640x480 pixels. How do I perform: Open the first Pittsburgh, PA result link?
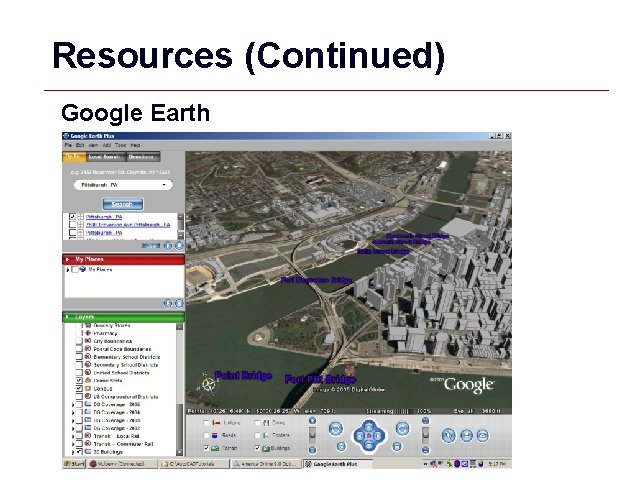[104, 217]
